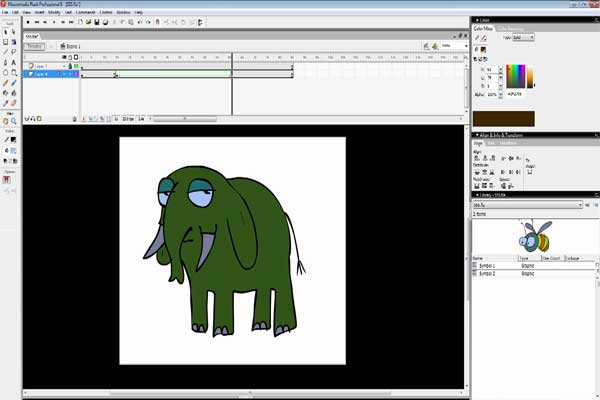Collapse the Align & Info & Transform panel
The width and height of the screenshot is (600, 400).
click(477, 135)
